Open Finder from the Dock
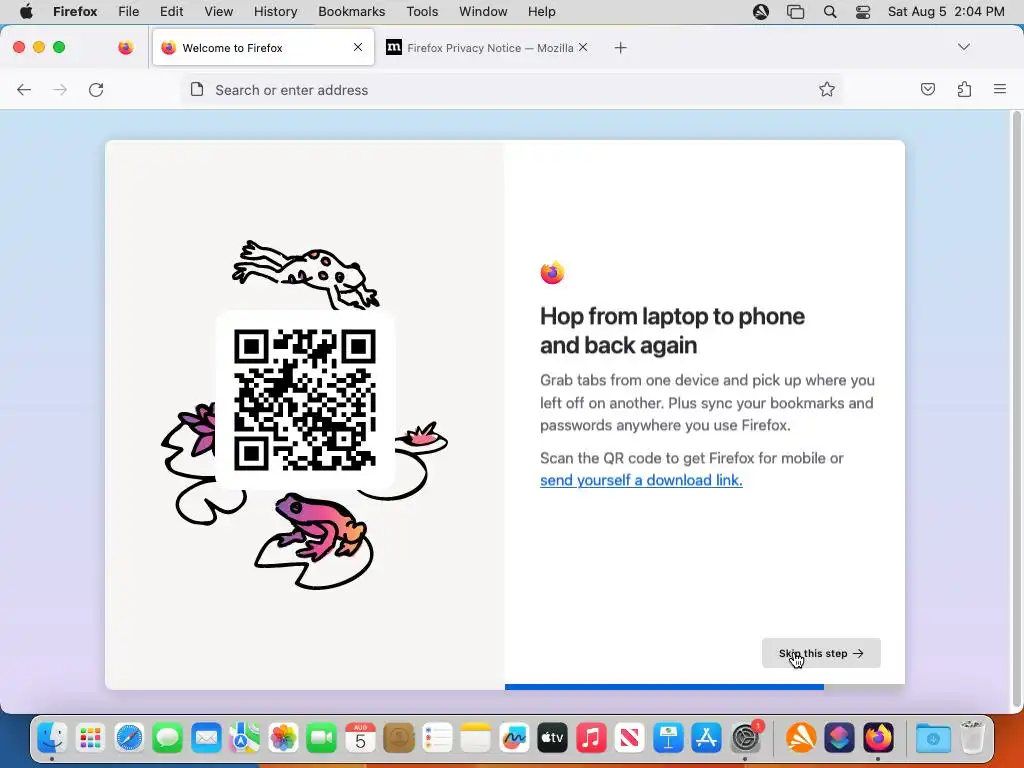The height and width of the screenshot is (768, 1024). 52,738
